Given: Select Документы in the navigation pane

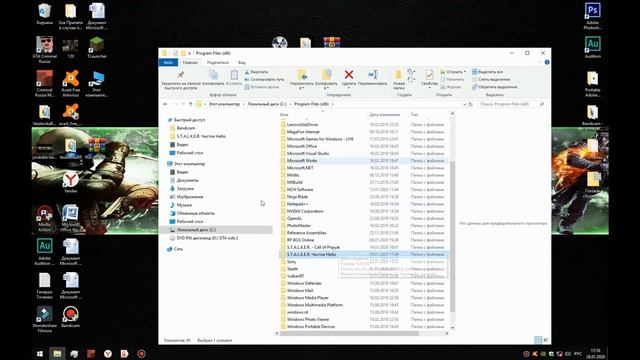Looking at the screenshot, I should (x=187, y=180).
